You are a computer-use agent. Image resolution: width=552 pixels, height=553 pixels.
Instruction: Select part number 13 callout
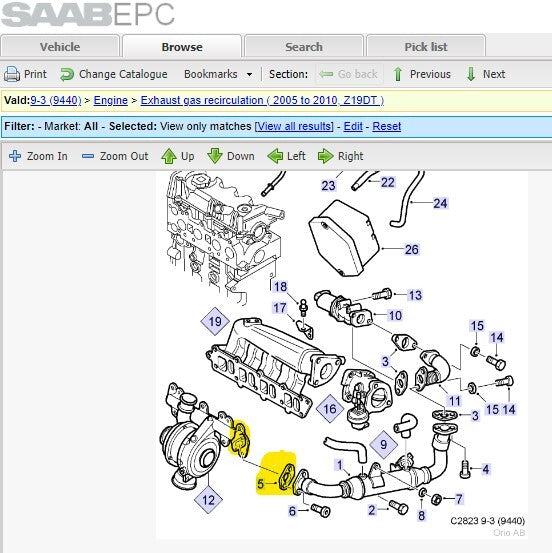tap(415, 295)
